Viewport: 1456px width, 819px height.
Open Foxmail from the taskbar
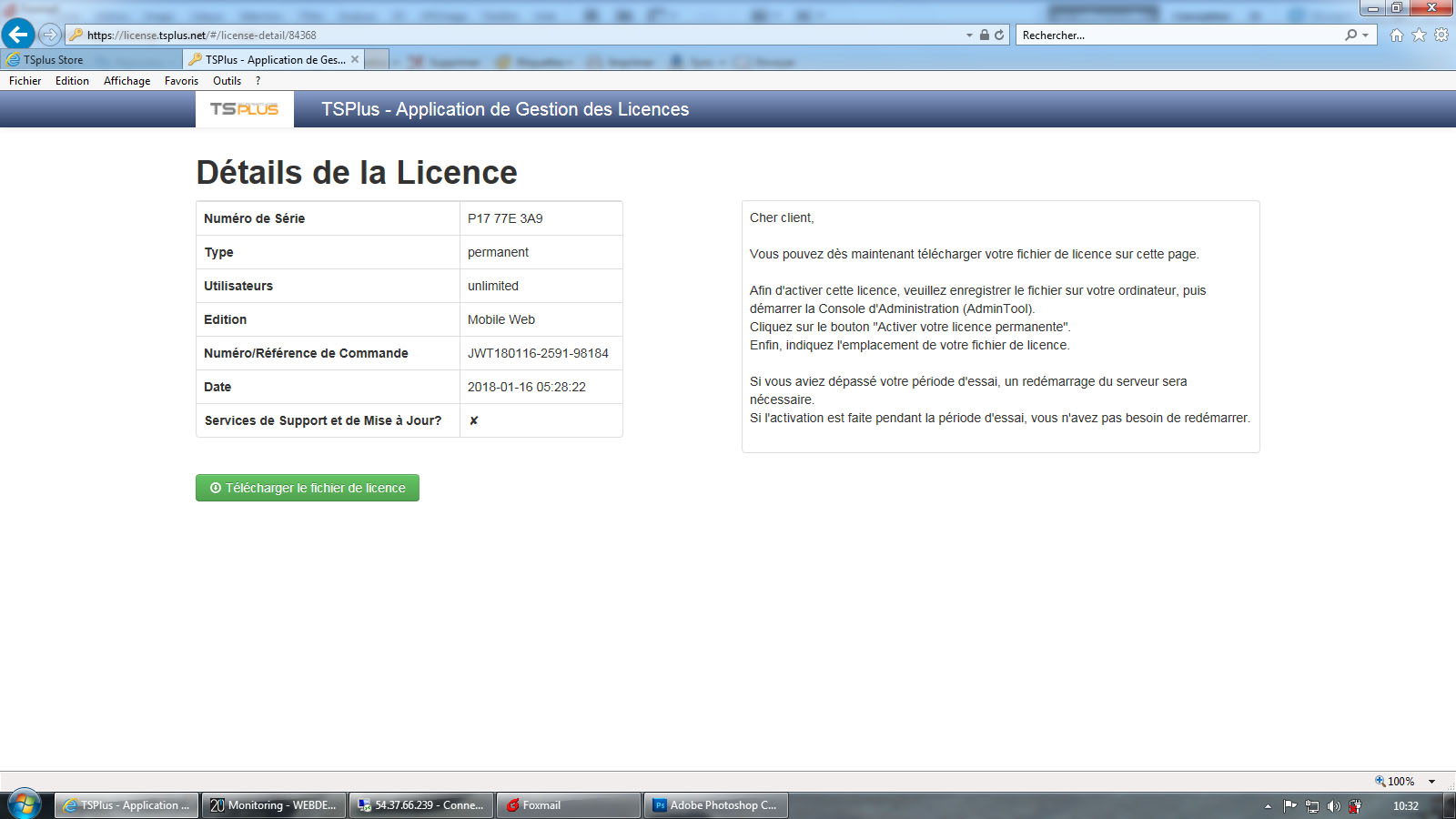[569, 805]
